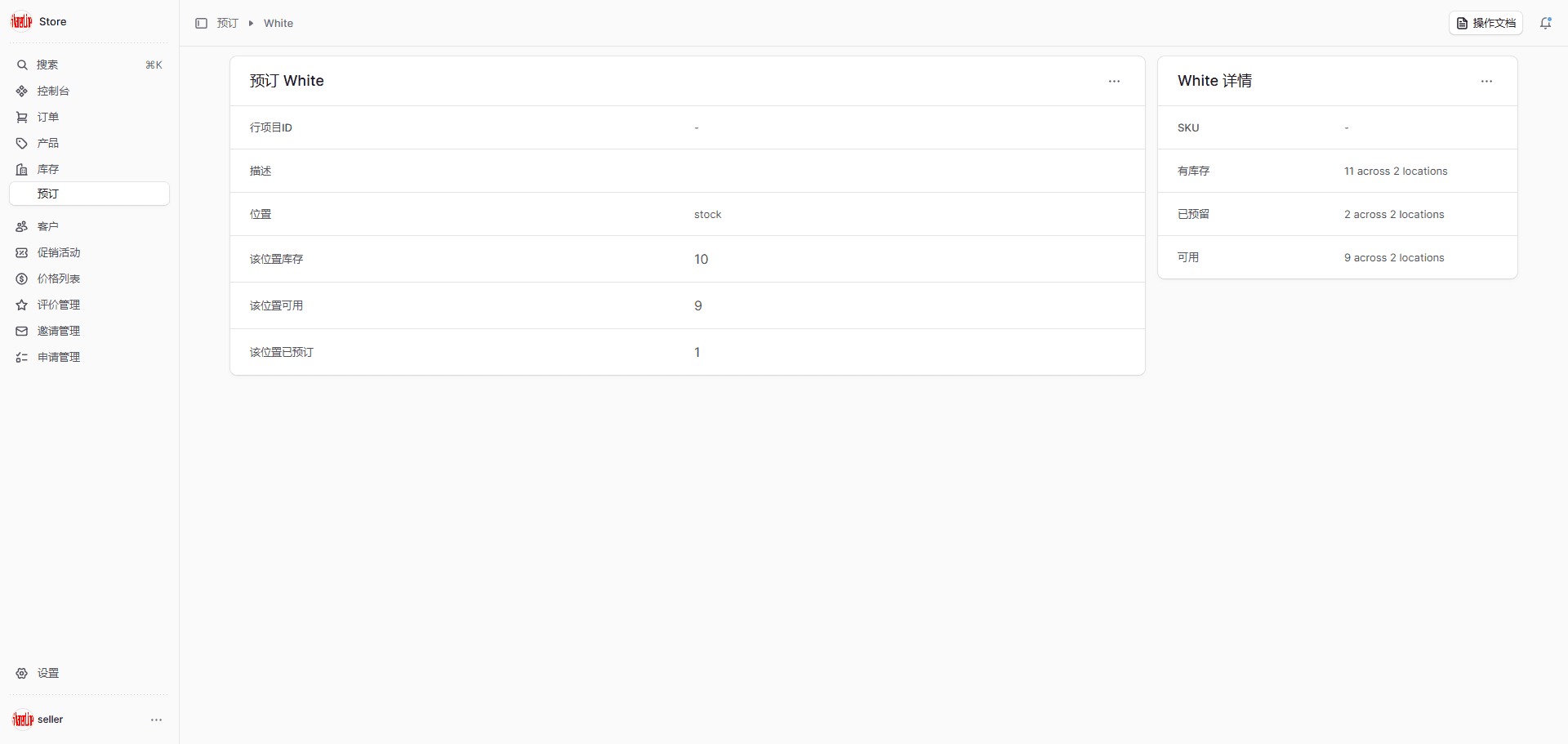Image resolution: width=1568 pixels, height=744 pixels.
Task: Go to 控制台 dashboard icon
Action: 22,91
